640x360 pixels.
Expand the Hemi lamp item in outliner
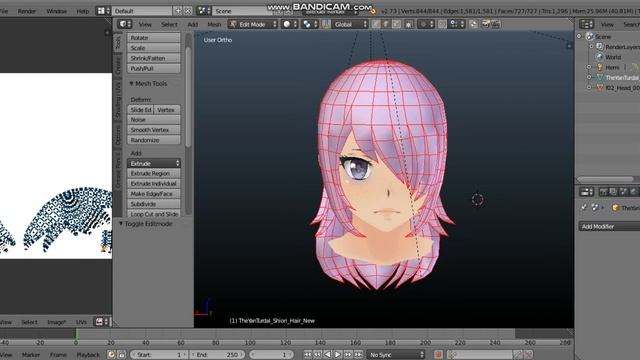[x=589, y=67]
